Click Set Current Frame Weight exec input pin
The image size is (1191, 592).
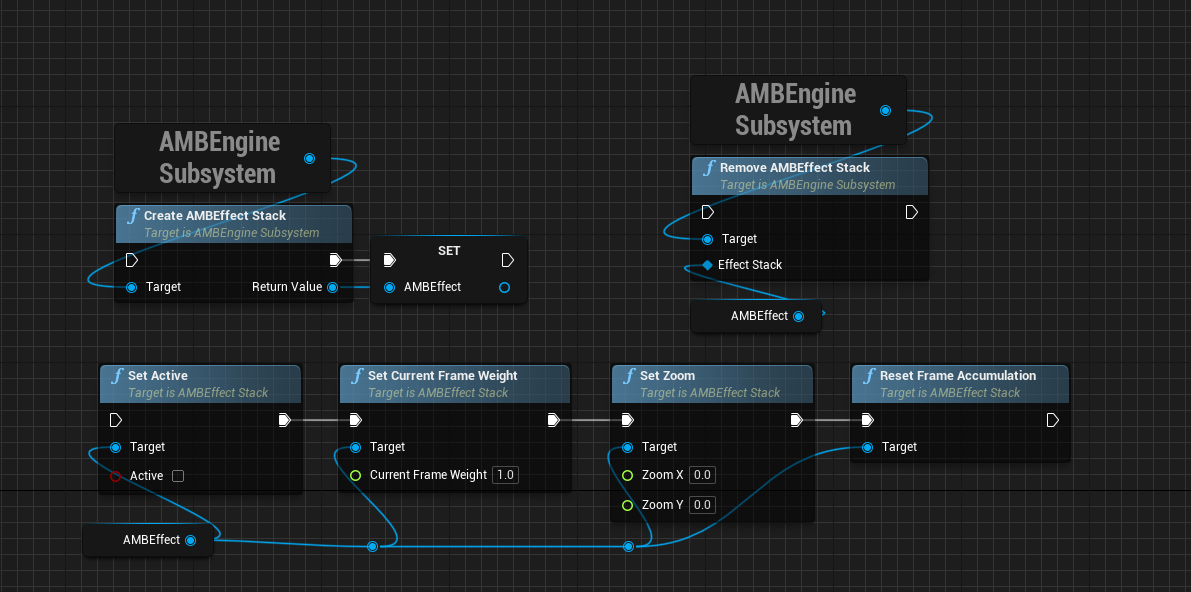tap(355, 420)
